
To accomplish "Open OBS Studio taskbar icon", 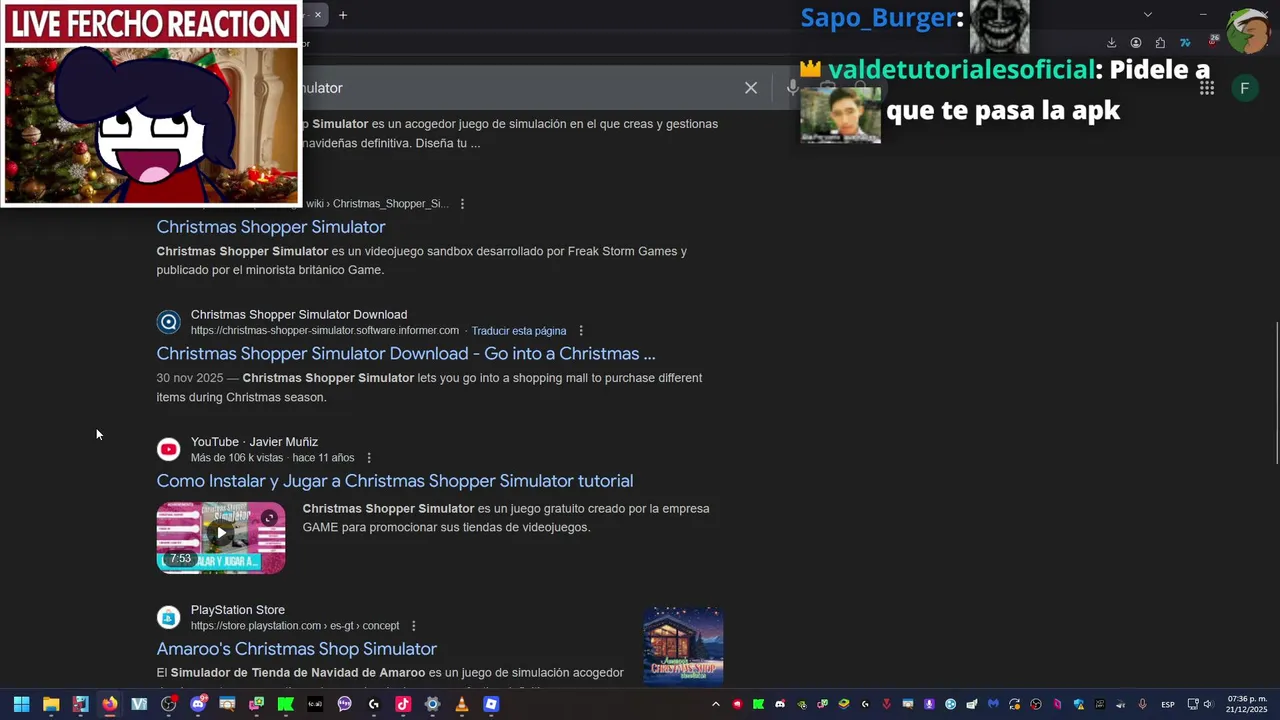I will coord(168,704).
